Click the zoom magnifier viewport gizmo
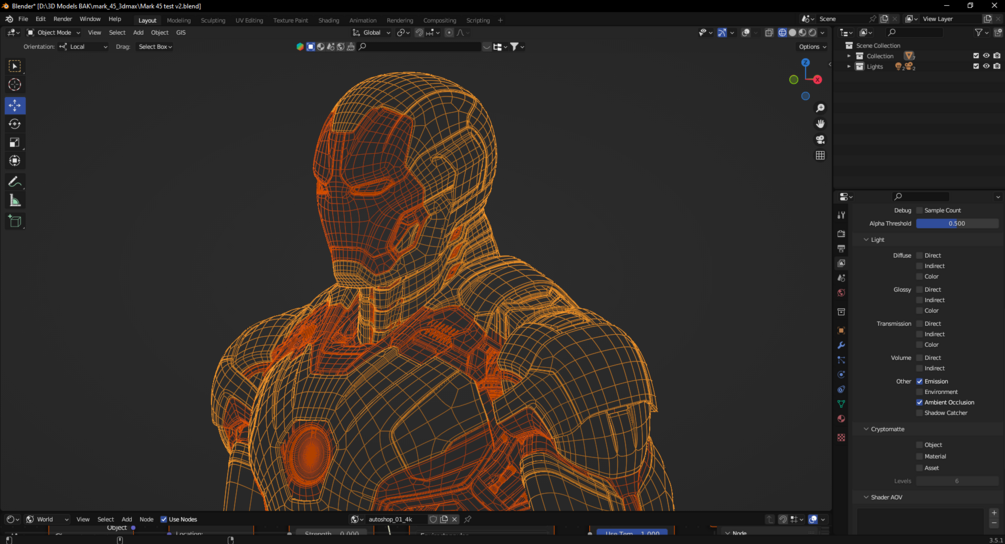 coord(820,108)
